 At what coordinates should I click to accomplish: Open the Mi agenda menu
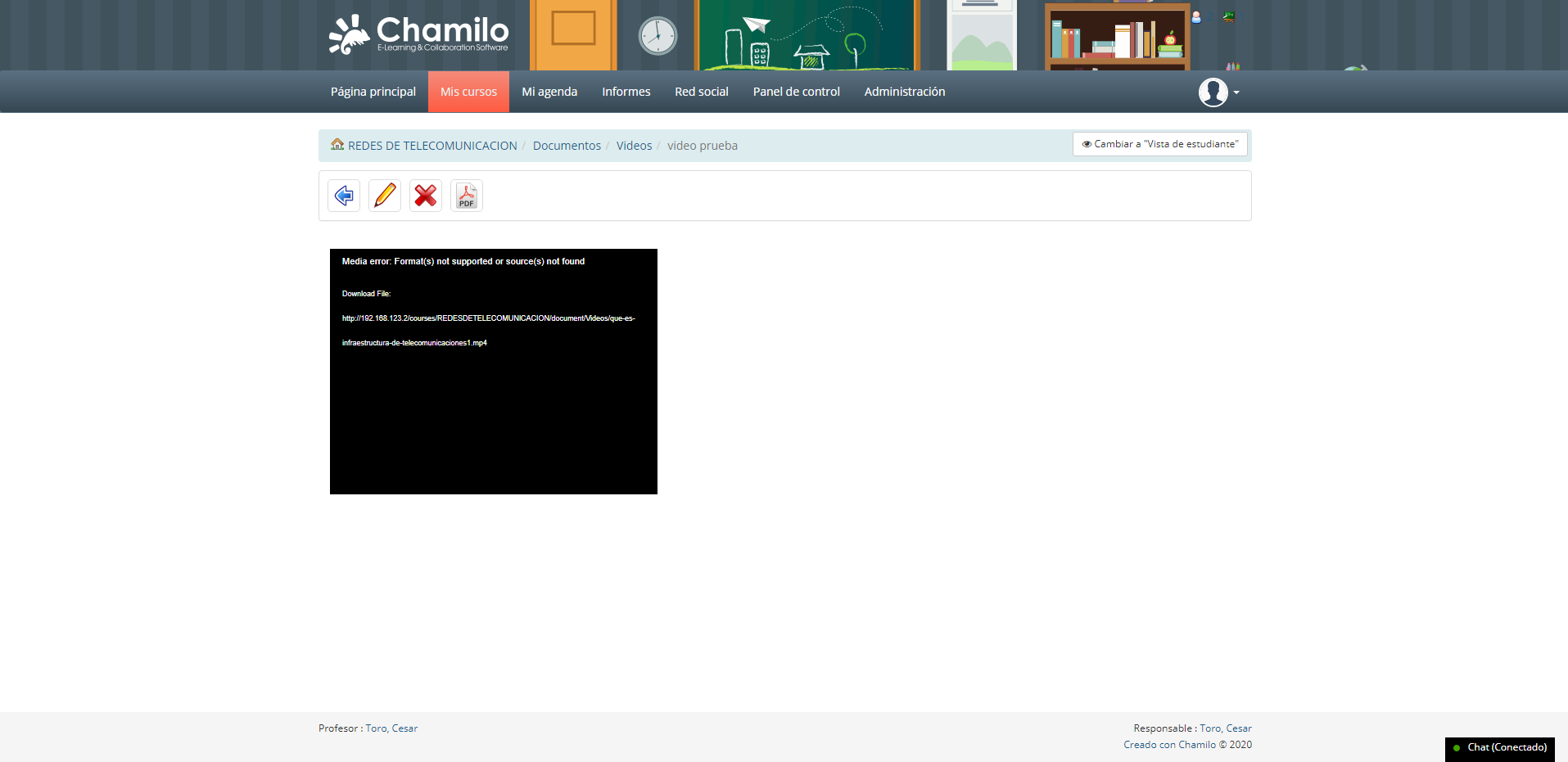click(549, 91)
